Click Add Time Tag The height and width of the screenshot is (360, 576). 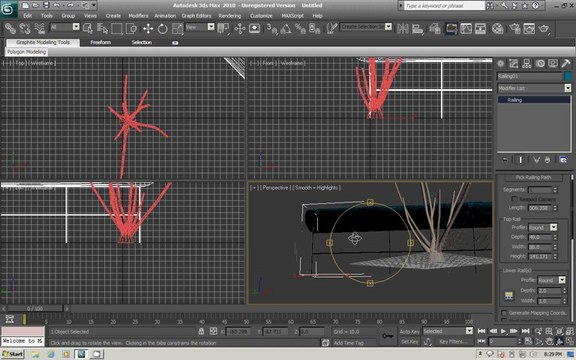[x=349, y=343]
